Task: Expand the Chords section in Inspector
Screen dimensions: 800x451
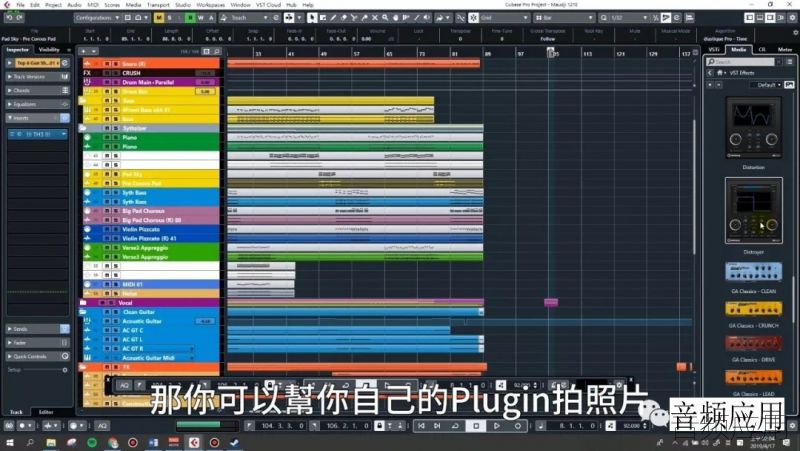Action: click(37, 90)
